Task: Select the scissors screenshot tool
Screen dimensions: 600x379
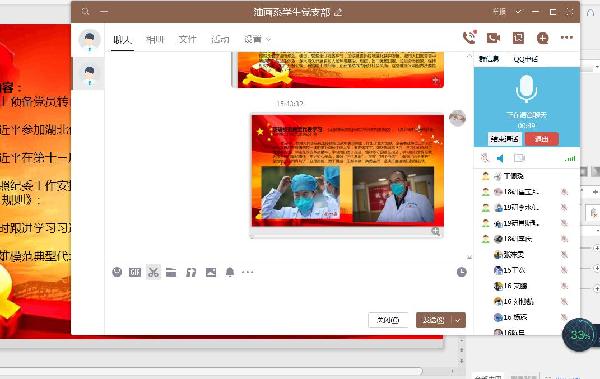Action: 153,272
